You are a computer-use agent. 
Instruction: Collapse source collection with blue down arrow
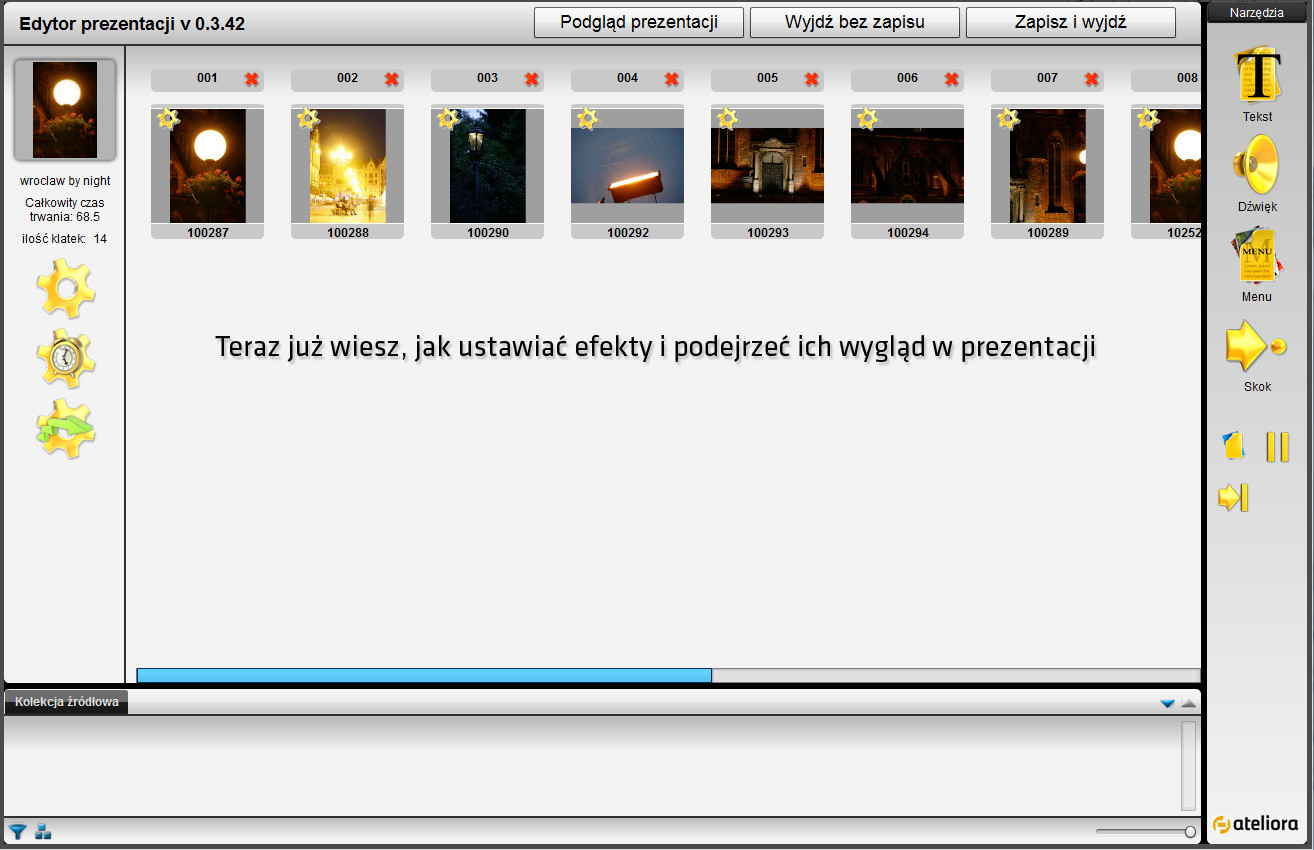tap(1167, 703)
